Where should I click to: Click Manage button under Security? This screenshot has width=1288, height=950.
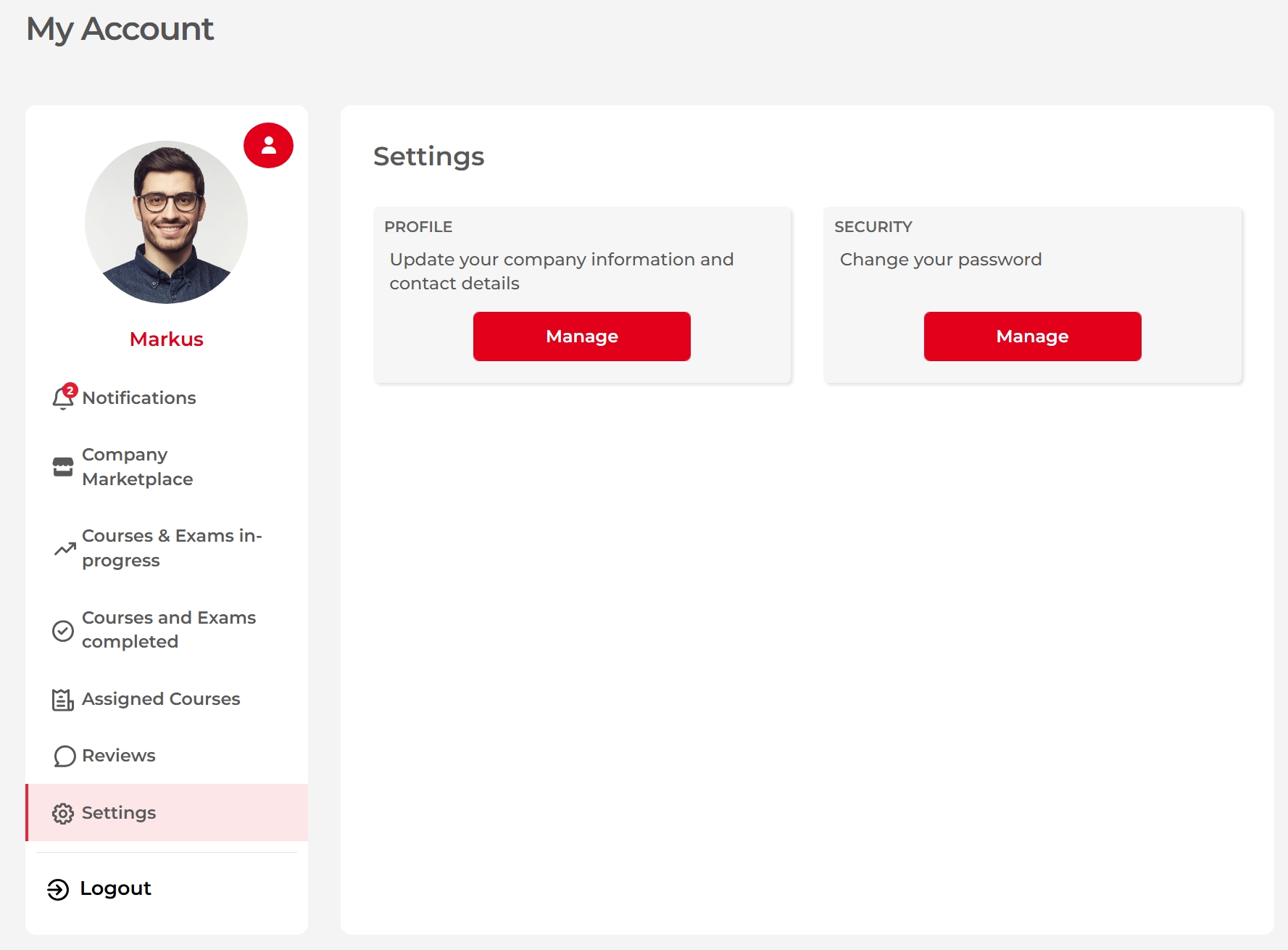click(1032, 336)
